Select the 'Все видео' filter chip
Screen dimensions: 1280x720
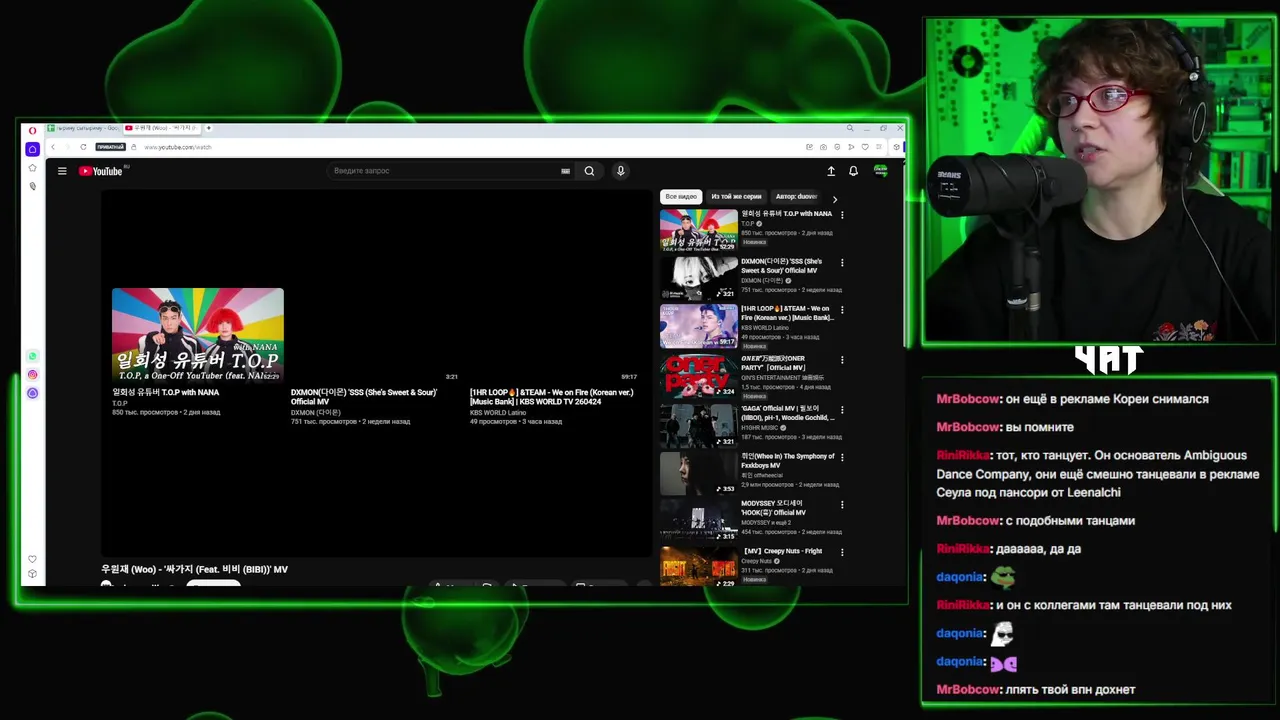681,197
